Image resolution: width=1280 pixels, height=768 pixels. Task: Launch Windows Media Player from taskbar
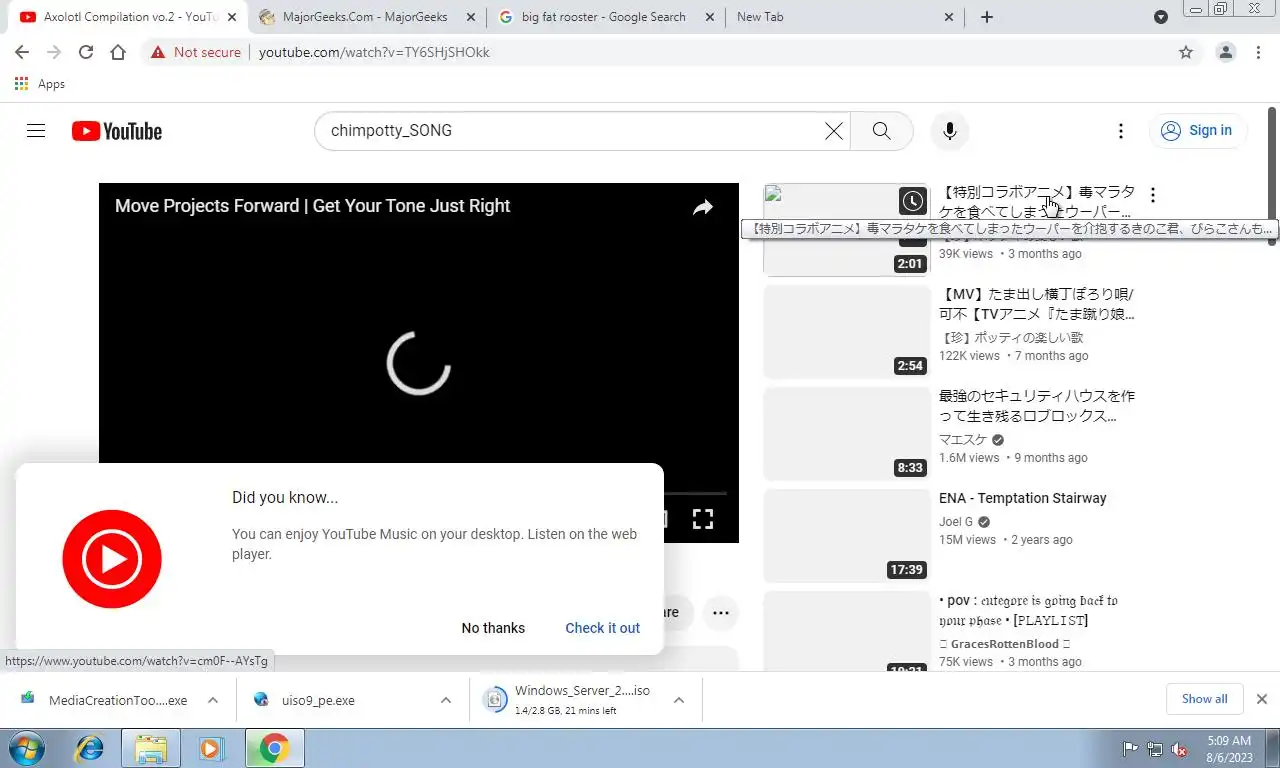[x=210, y=748]
